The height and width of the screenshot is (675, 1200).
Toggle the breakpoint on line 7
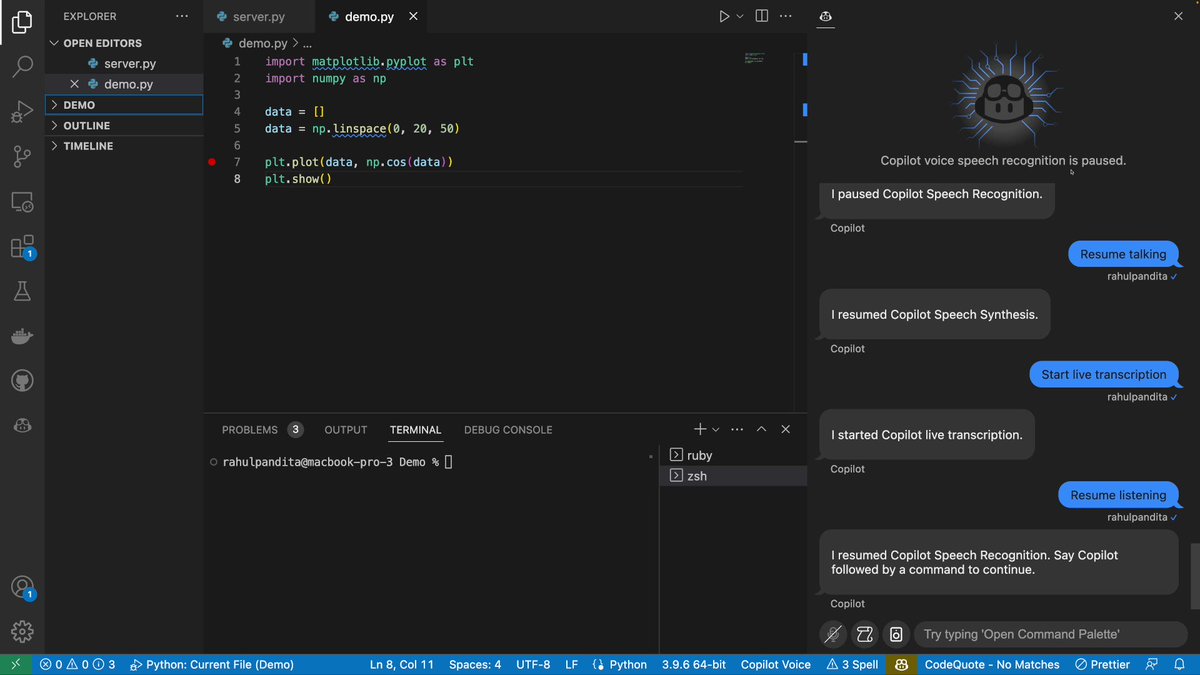[x=212, y=162]
